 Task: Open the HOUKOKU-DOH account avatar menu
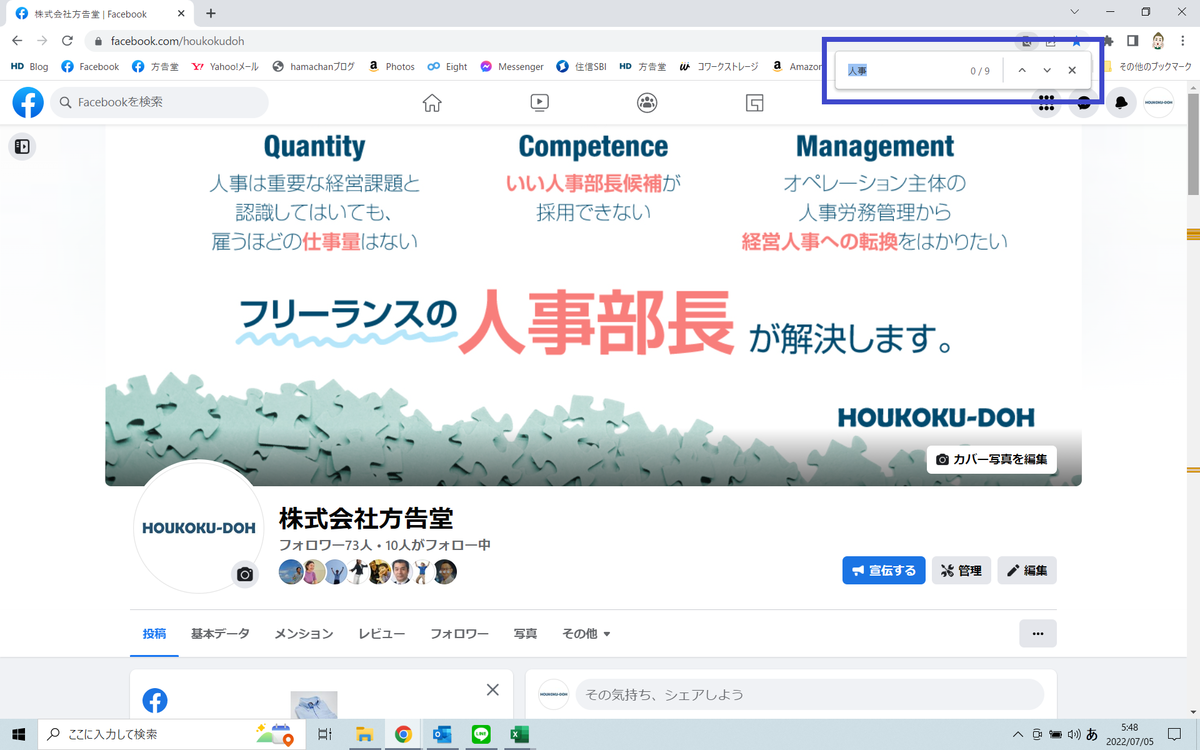1159,102
